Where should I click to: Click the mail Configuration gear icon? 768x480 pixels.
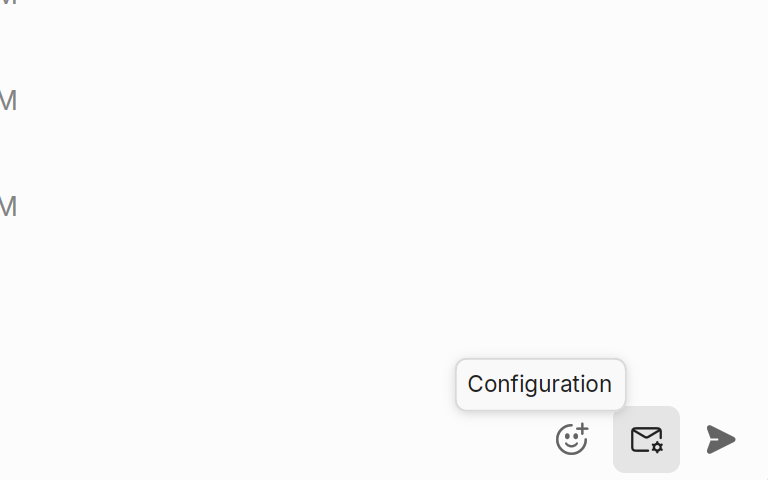coord(646,439)
